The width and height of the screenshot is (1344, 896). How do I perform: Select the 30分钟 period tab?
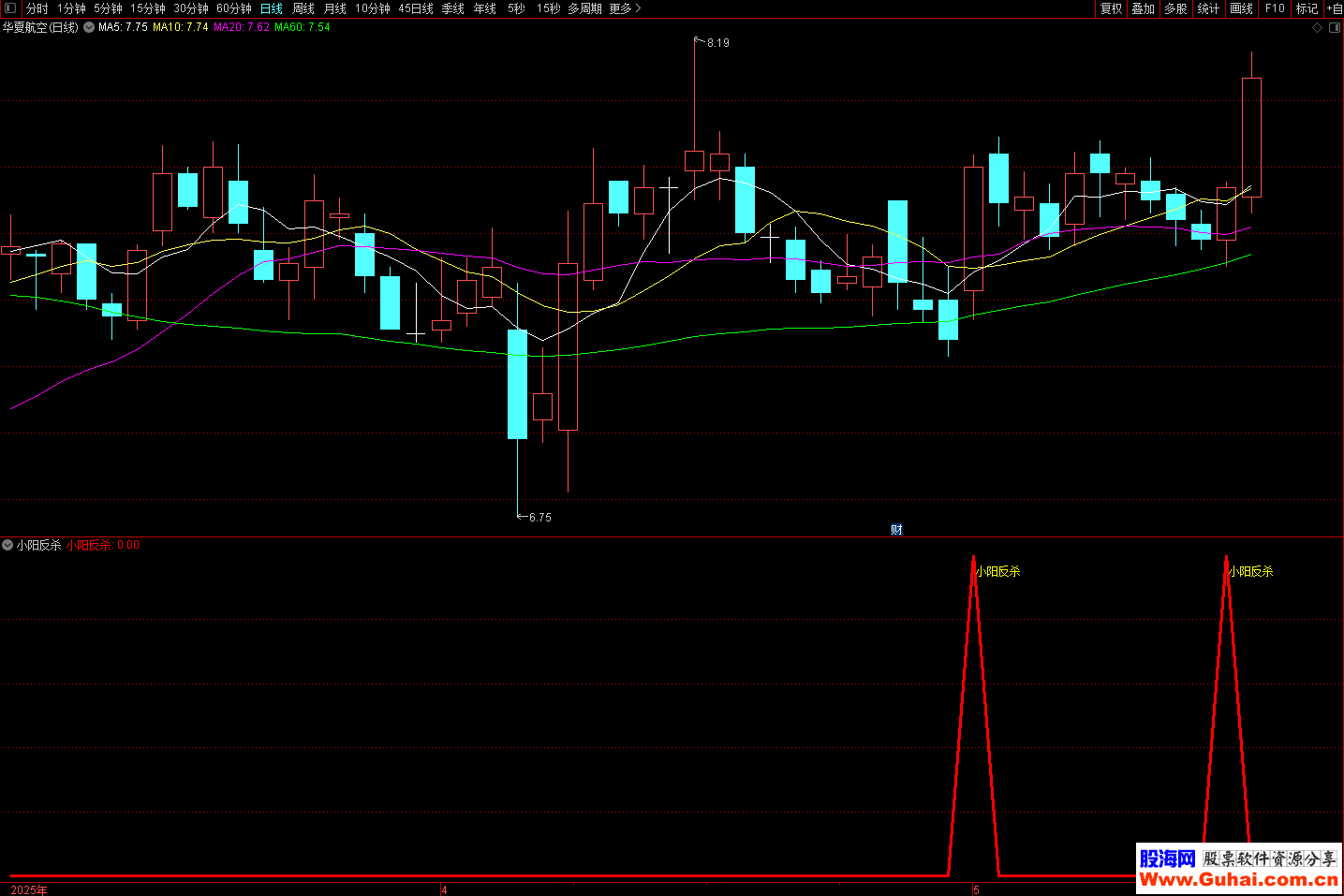(x=191, y=8)
